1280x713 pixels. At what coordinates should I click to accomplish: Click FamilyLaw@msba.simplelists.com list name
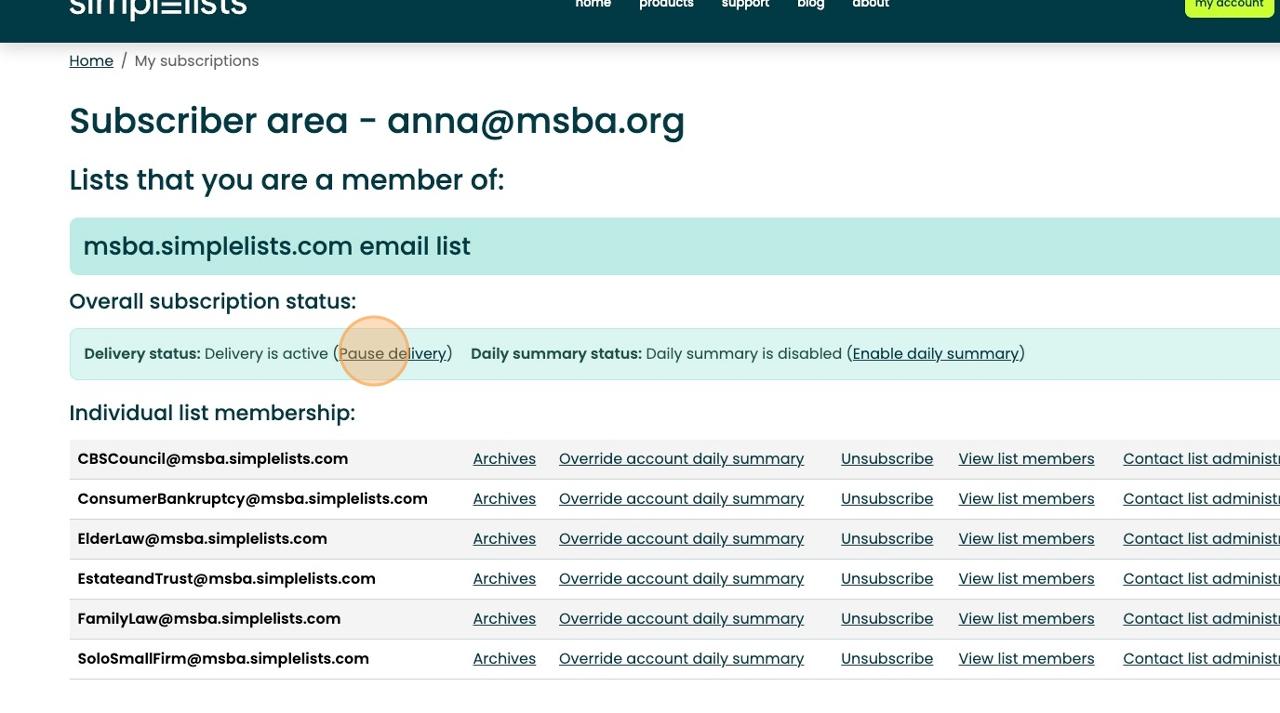point(209,619)
